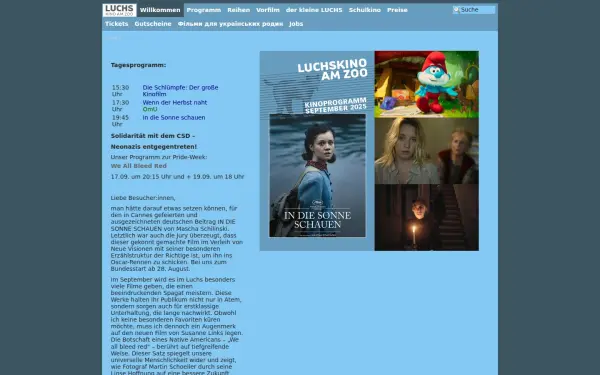Open the Programm menu item
The image size is (600, 375).
[x=204, y=10]
